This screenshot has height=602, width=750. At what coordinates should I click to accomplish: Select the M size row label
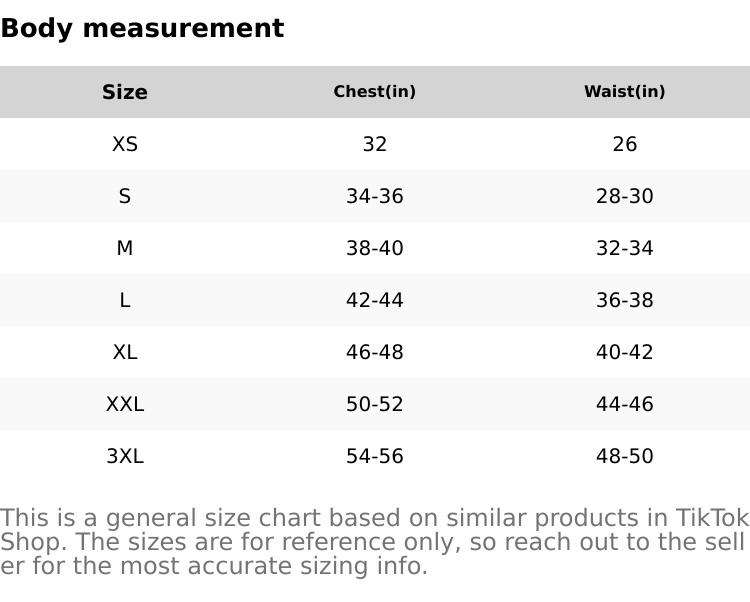point(125,248)
